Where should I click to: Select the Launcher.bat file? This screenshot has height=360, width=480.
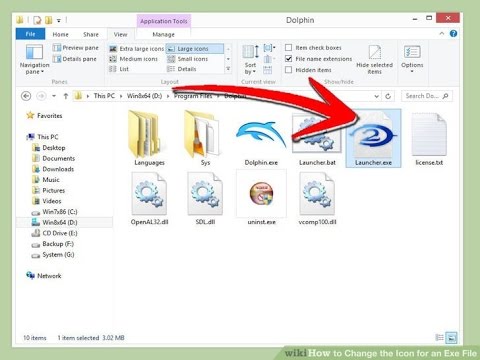click(317, 139)
